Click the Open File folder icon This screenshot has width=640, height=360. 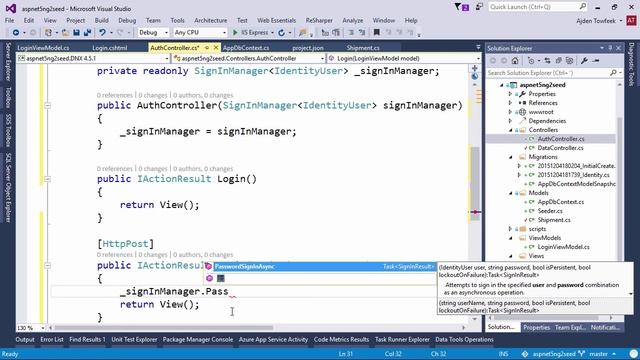pos(65,32)
